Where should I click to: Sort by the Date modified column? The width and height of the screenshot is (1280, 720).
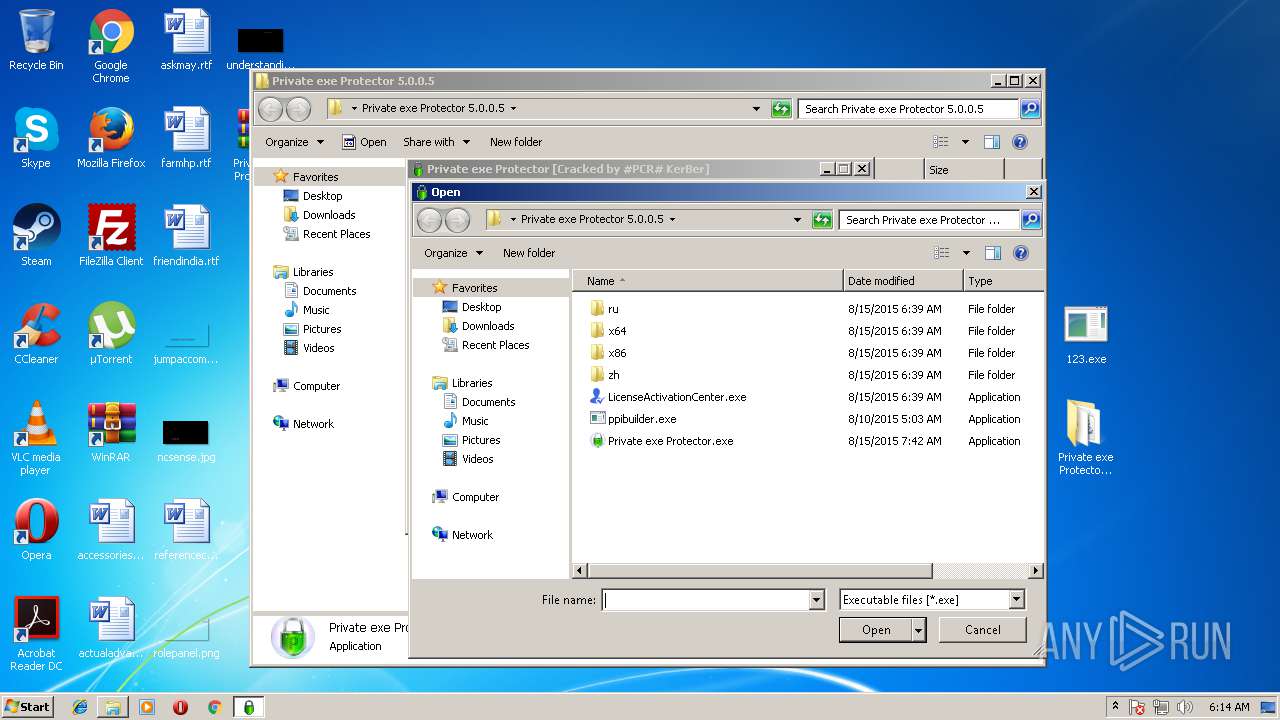pyautogui.click(x=904, y=281)
